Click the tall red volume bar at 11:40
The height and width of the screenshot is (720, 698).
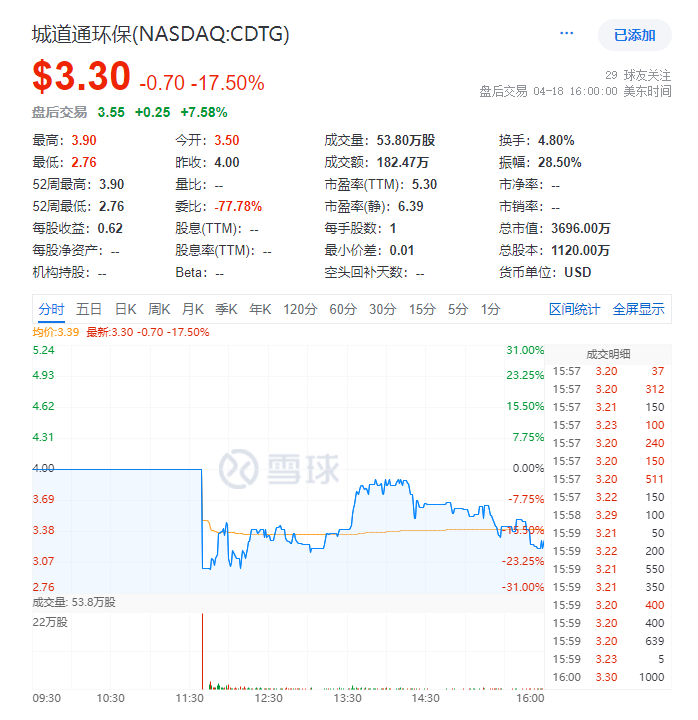pyautogui.click(x=203, y=651)
